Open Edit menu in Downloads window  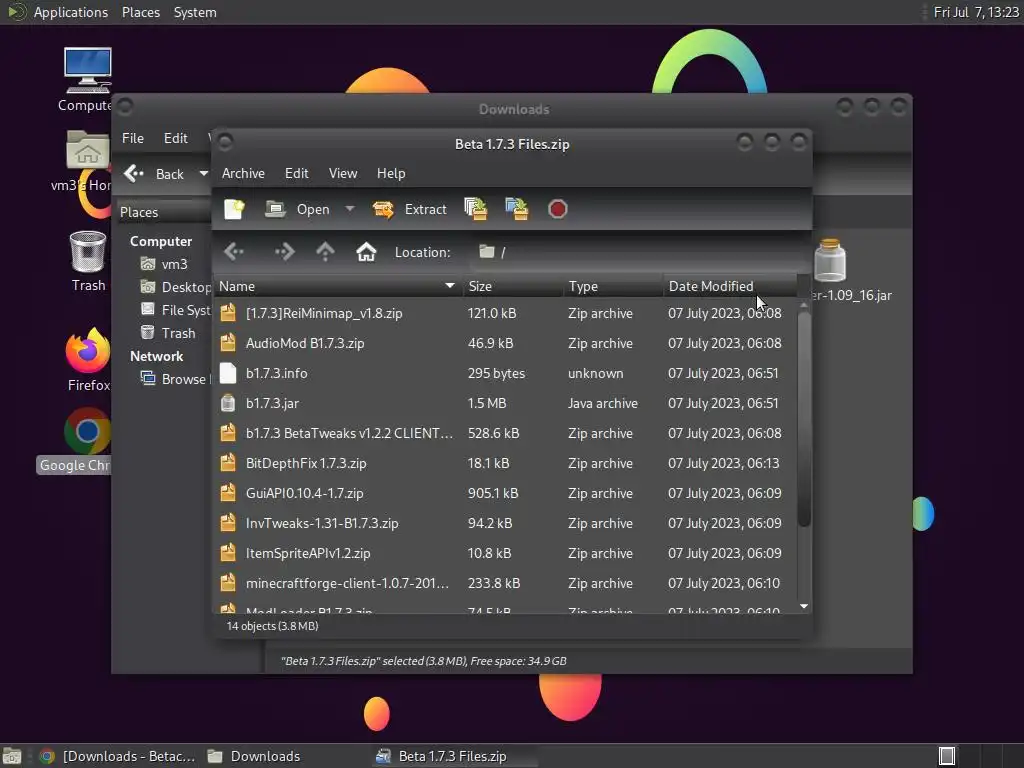click(175, 138)
